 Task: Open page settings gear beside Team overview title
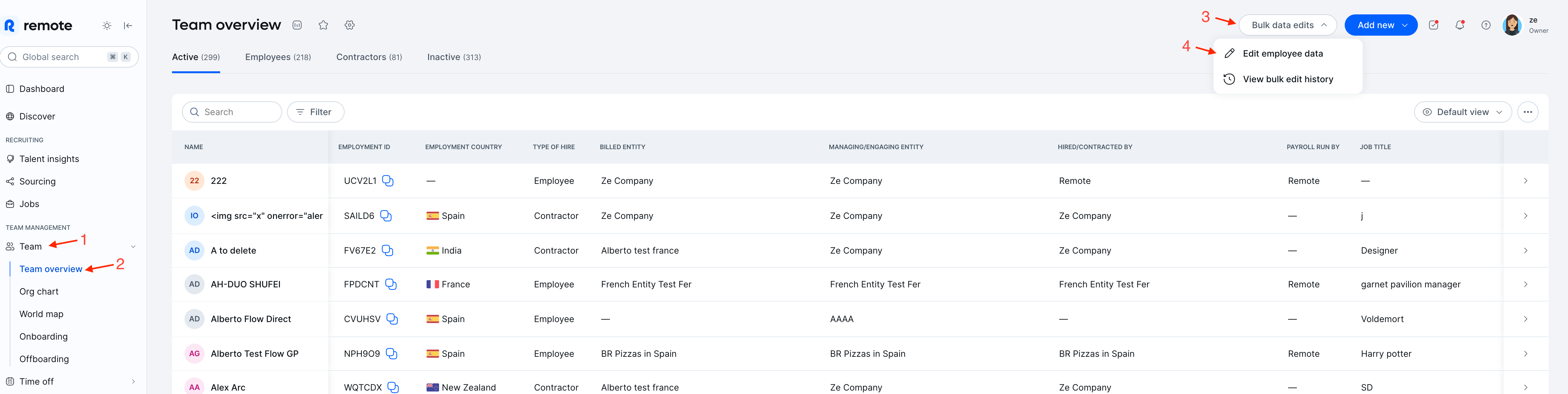[x=349, y=25]
